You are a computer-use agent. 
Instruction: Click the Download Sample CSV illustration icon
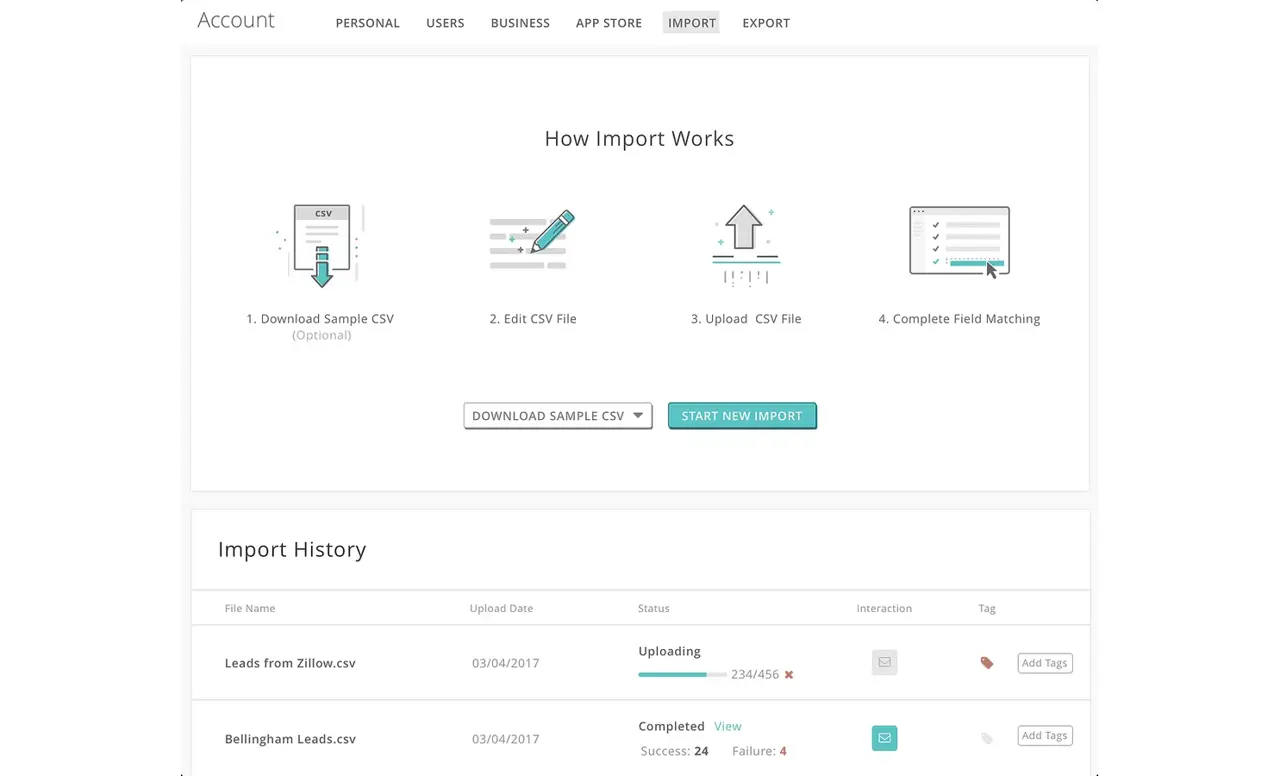click(x=321, y=246)
